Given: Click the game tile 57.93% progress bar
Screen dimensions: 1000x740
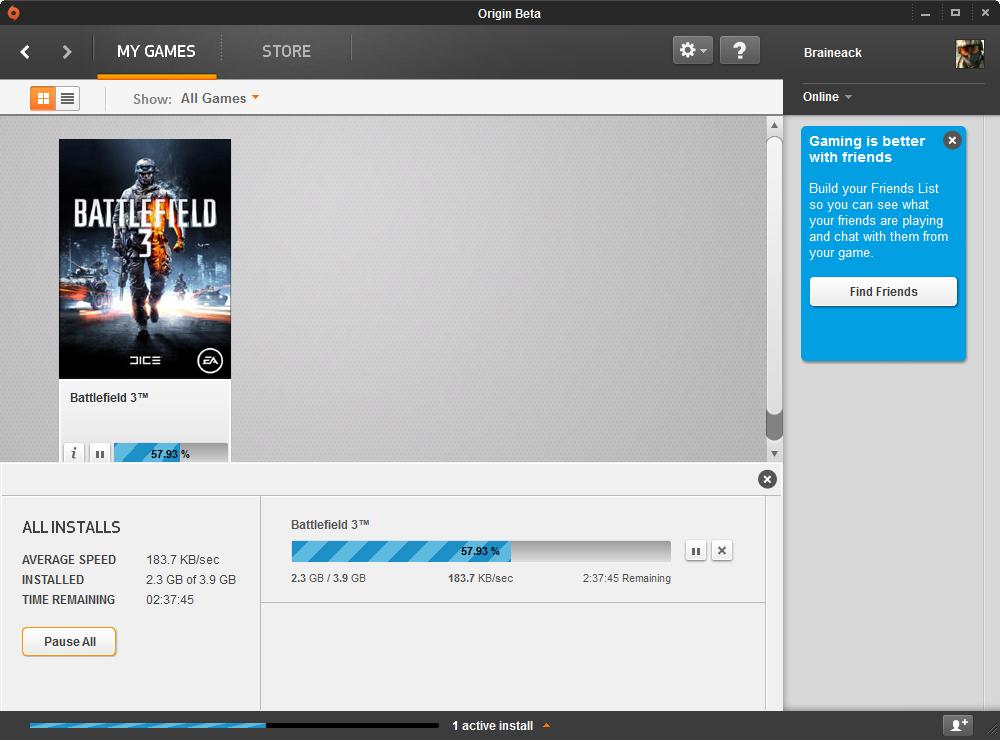Looking at the screenshot, I should [170, 453].
